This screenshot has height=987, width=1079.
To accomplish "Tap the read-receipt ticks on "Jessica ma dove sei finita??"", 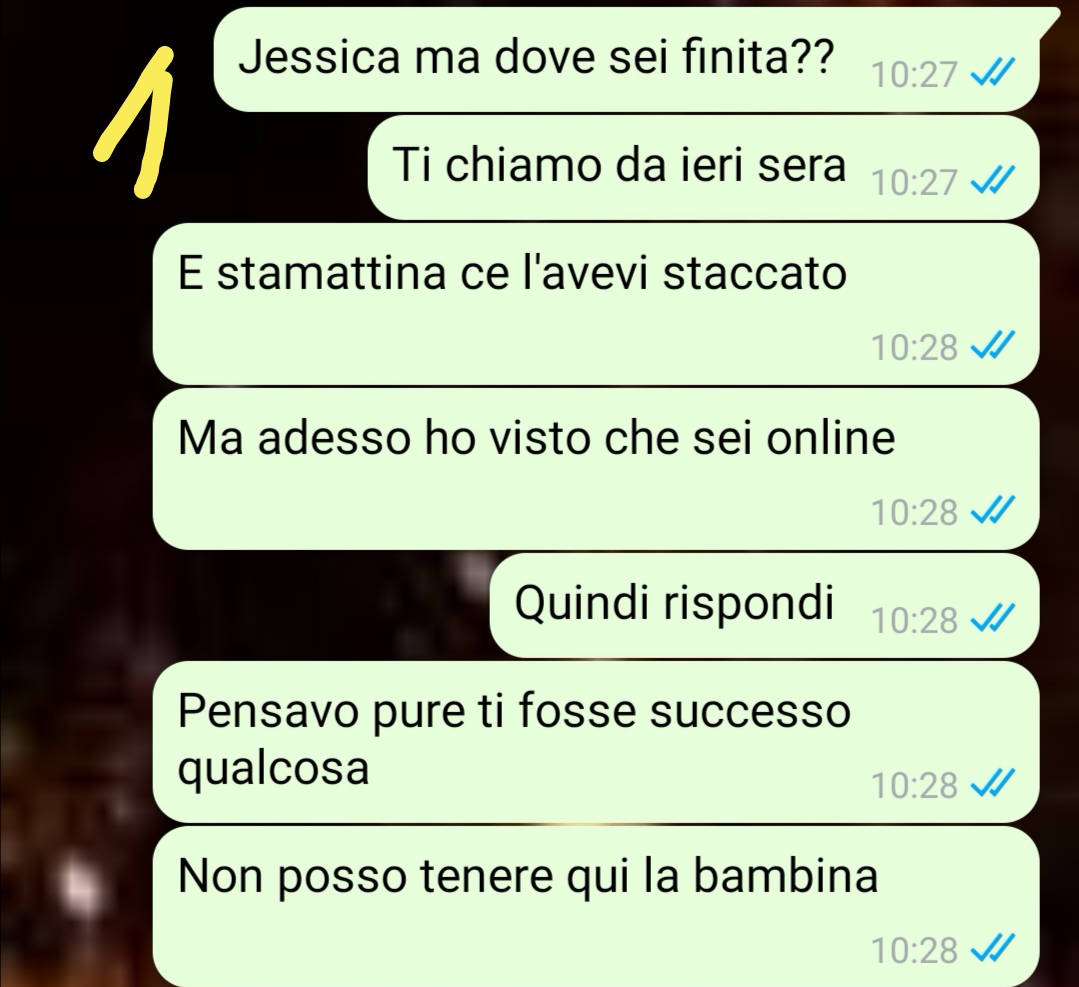I will [x=992, y=72].
